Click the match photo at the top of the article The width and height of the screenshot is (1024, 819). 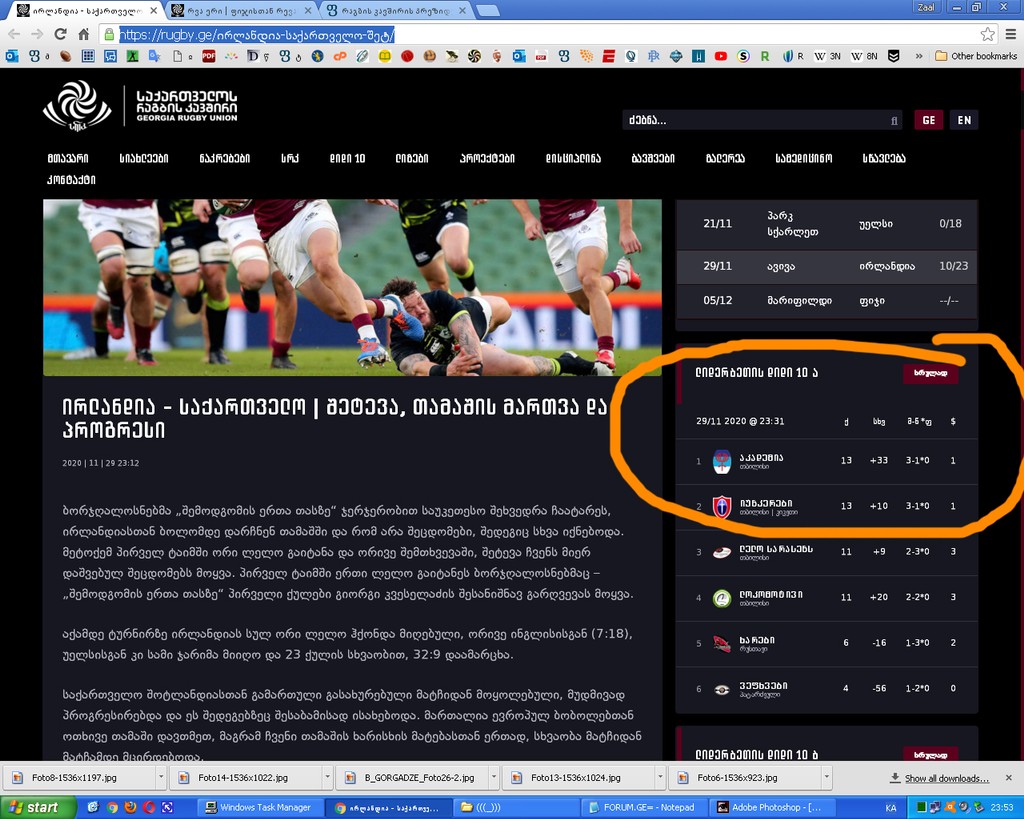353,287
